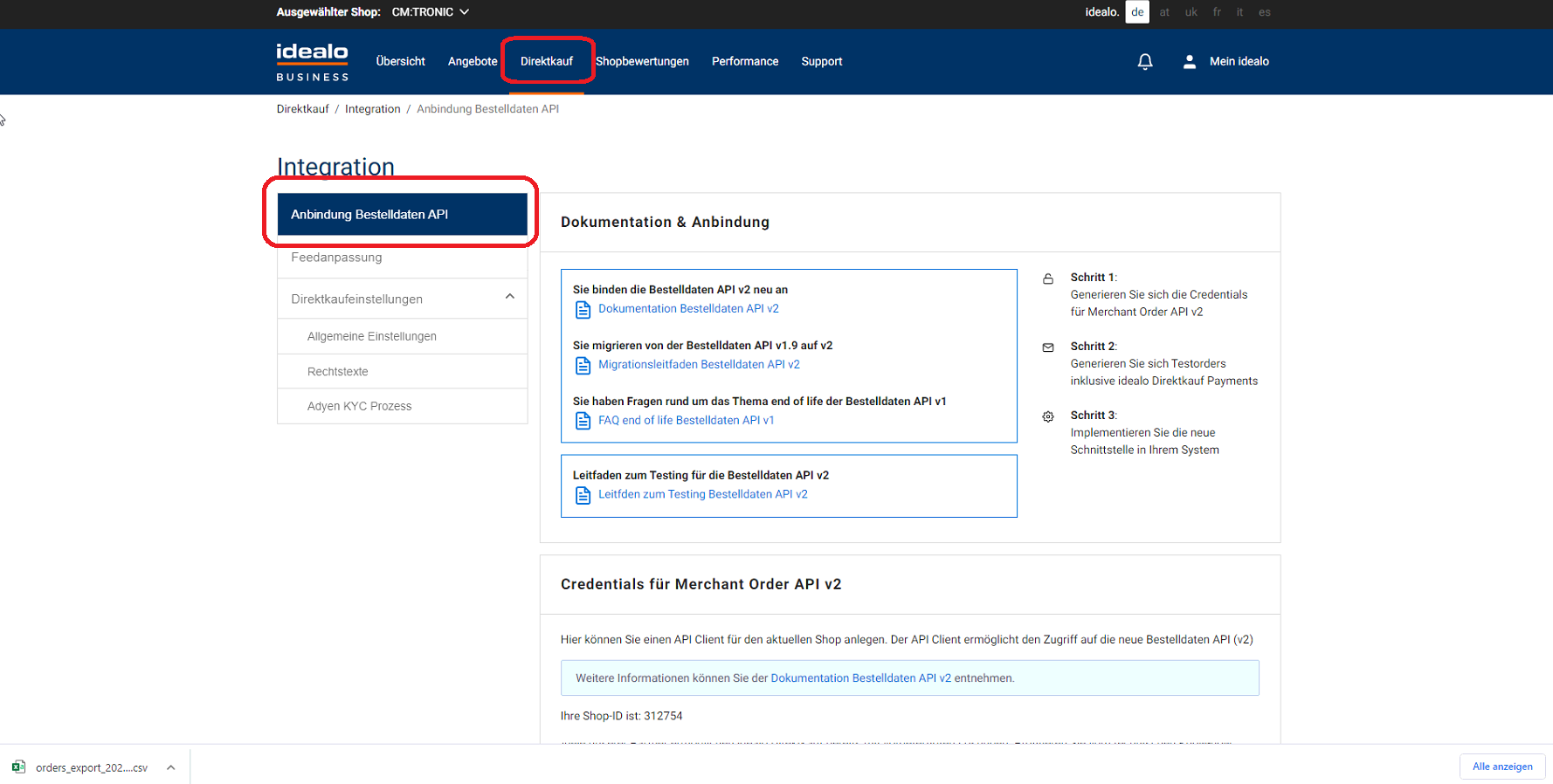Open the Shopbewertungen menu
The image size is (1553, 784).
(x=642, y=62)
